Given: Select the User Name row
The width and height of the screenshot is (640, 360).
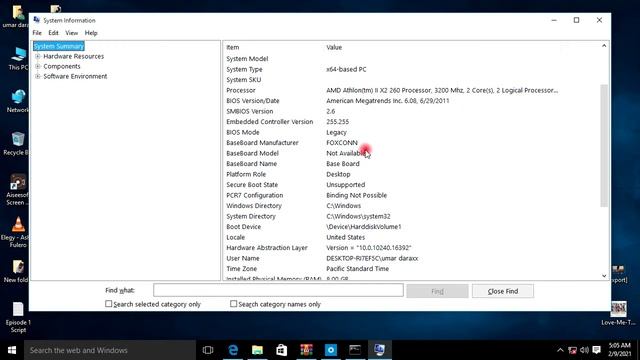Looking at the screenshot, I should (411, 258).
